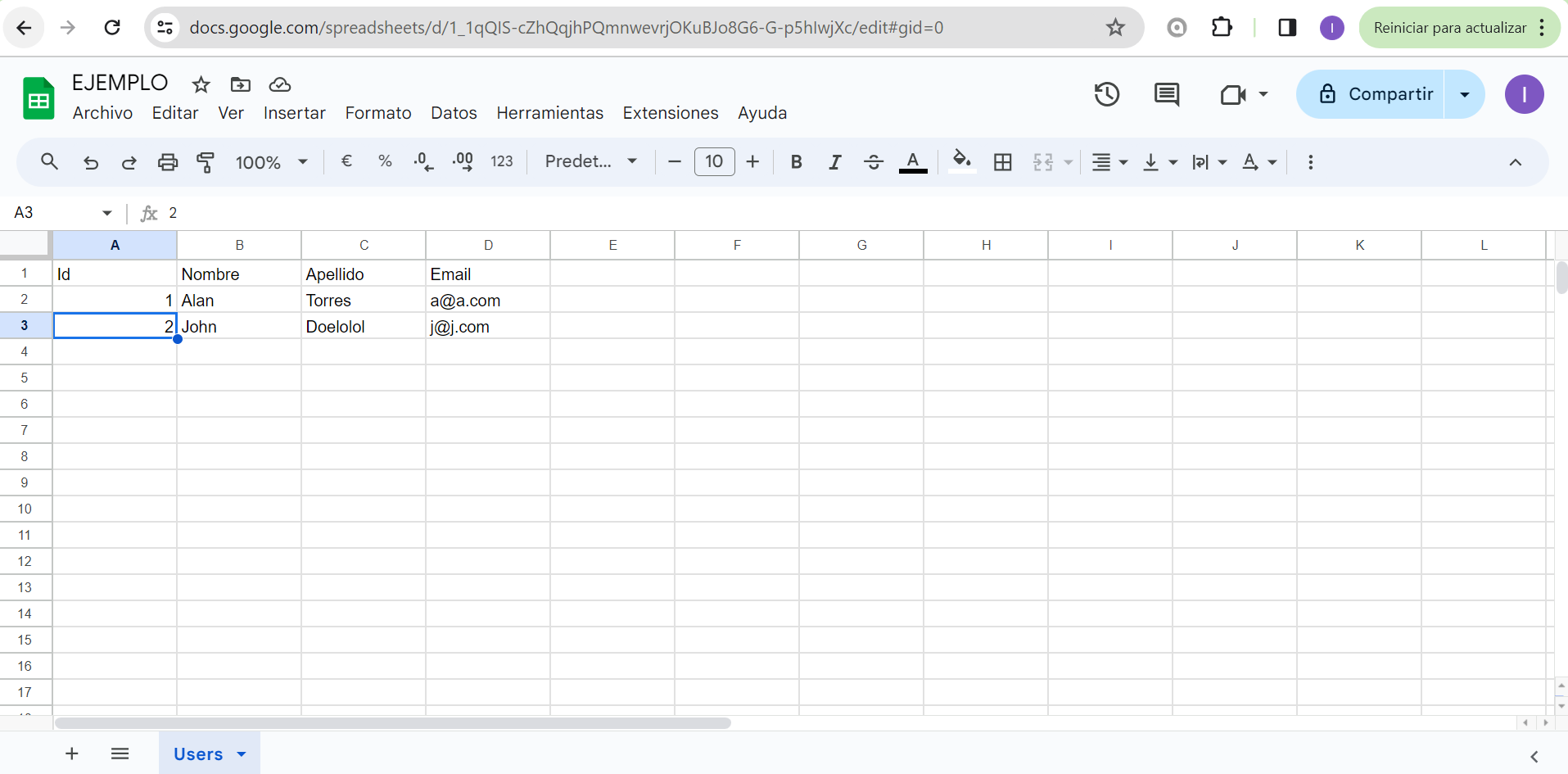The image size is (1568, 774).
Task: Open the Predet... font family dropdown
Action: [591, 161]
